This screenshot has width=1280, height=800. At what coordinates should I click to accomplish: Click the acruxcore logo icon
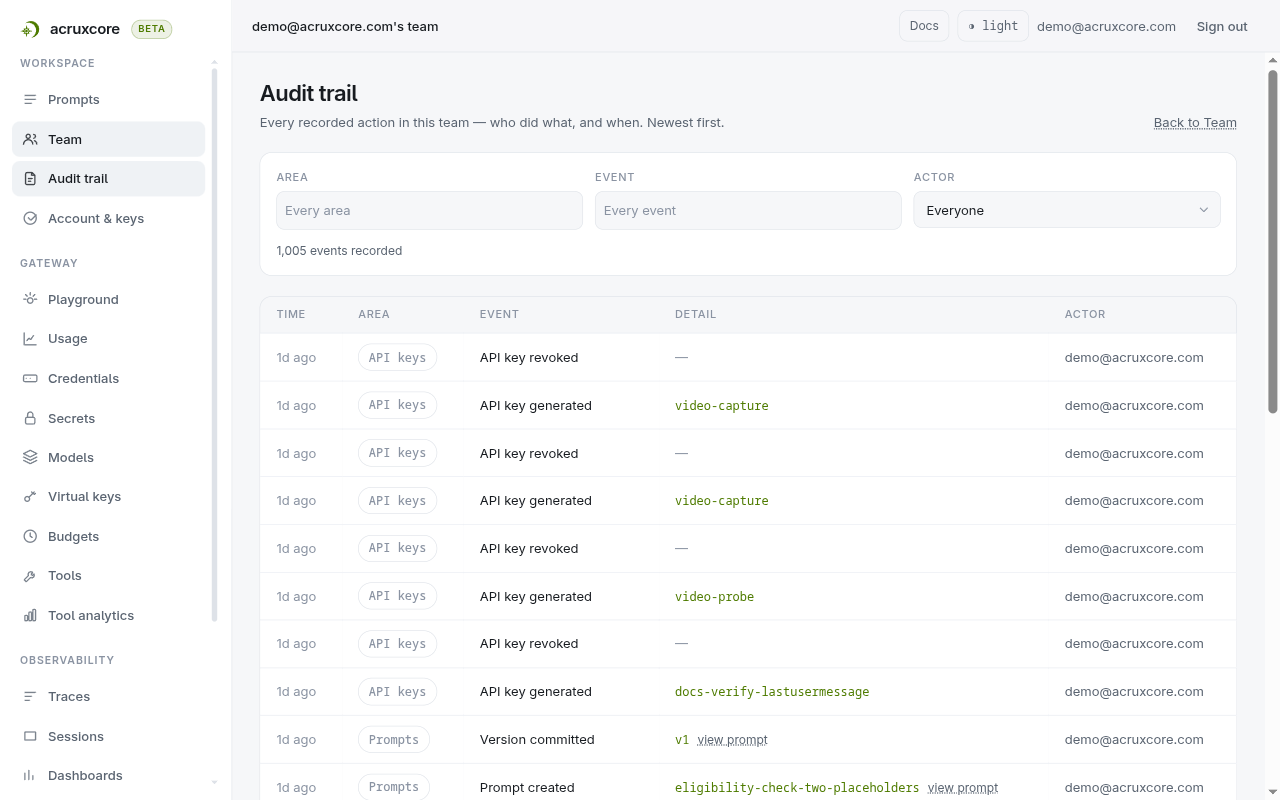point(30,29)
